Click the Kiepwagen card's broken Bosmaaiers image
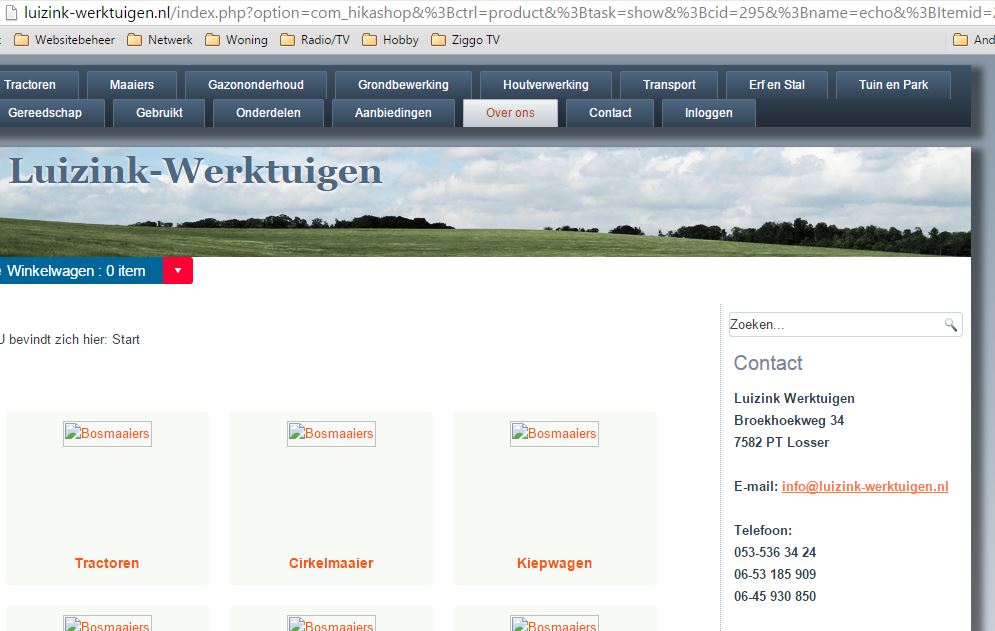This screenshot has height=631, width=995. tap(555, 434)
